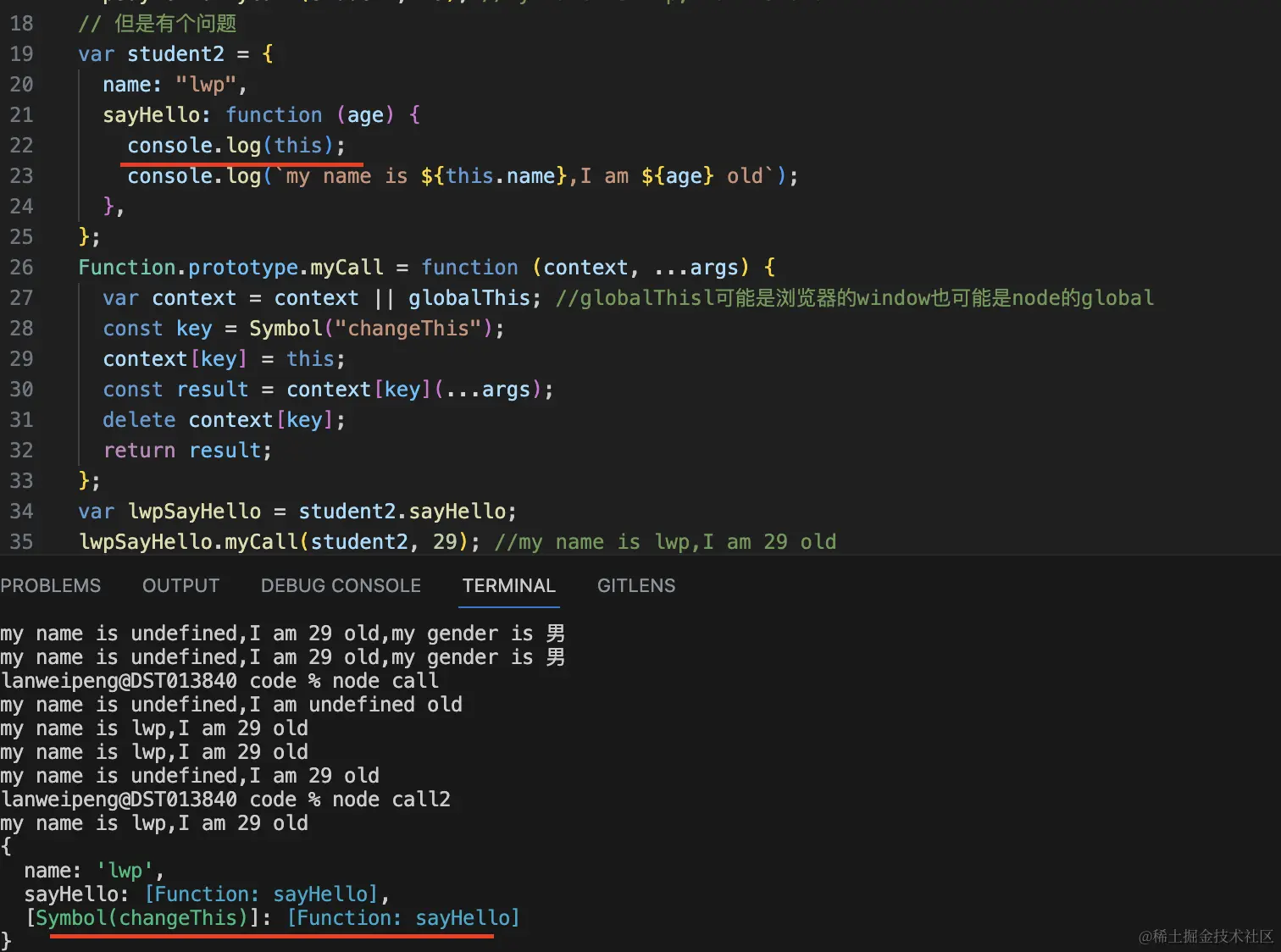This screenshot has height=952, width=1281.
Task: Click 'return result;' statement
Action: coord(187,451)
